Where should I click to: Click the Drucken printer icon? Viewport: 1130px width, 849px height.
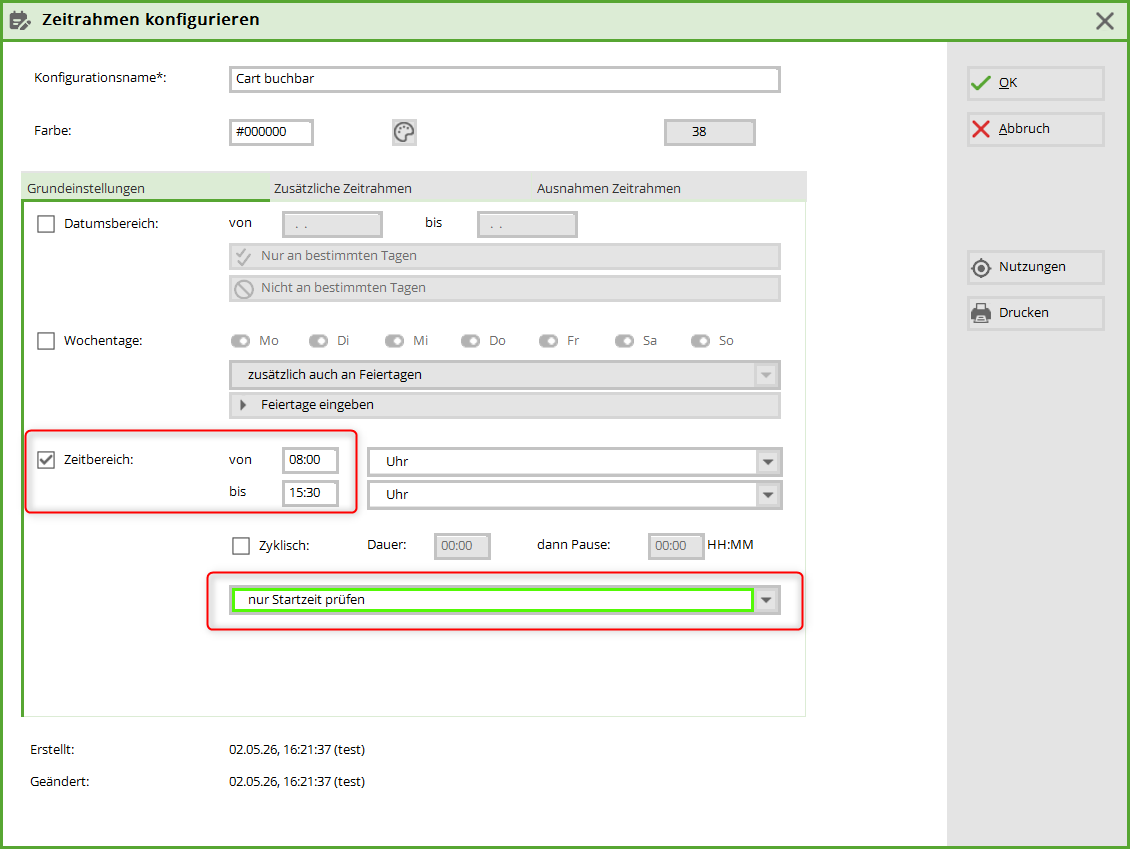pos(981,314)
